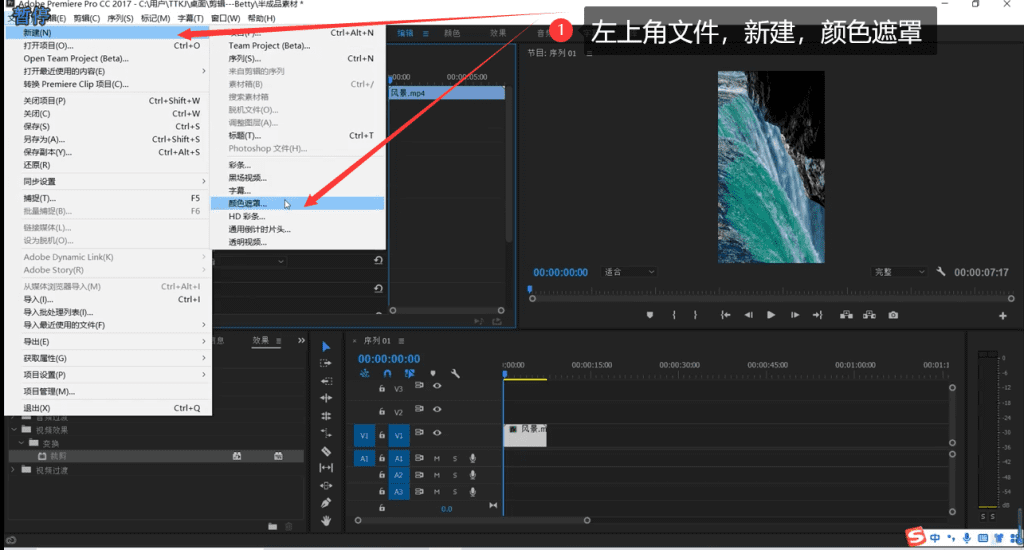The width and height of the screenshot is (1024, 550).
Task: Switch to the 颜色 workspace tab
Action: (x=452, y=33)
